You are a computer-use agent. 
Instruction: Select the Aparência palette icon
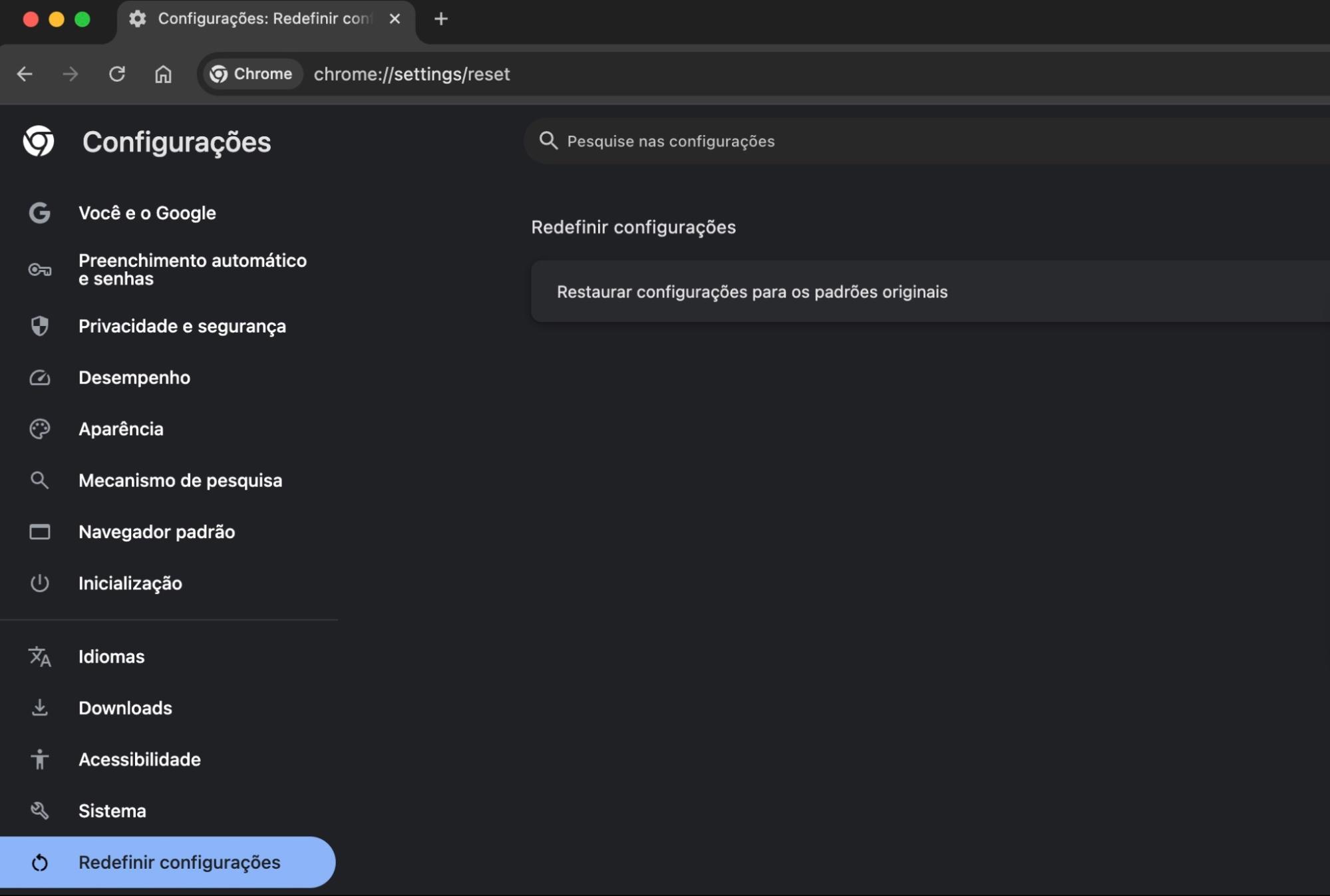(40, 429)
